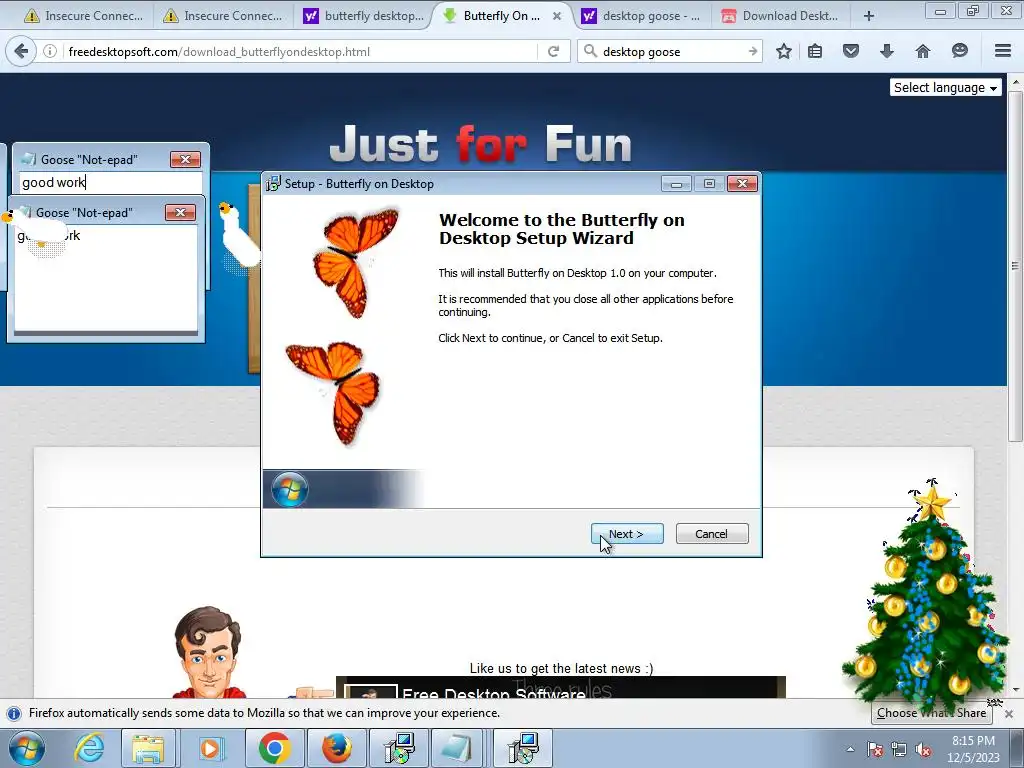
Task: Switch to desktop goose Yahoo tab
Action: coord(641,16)
